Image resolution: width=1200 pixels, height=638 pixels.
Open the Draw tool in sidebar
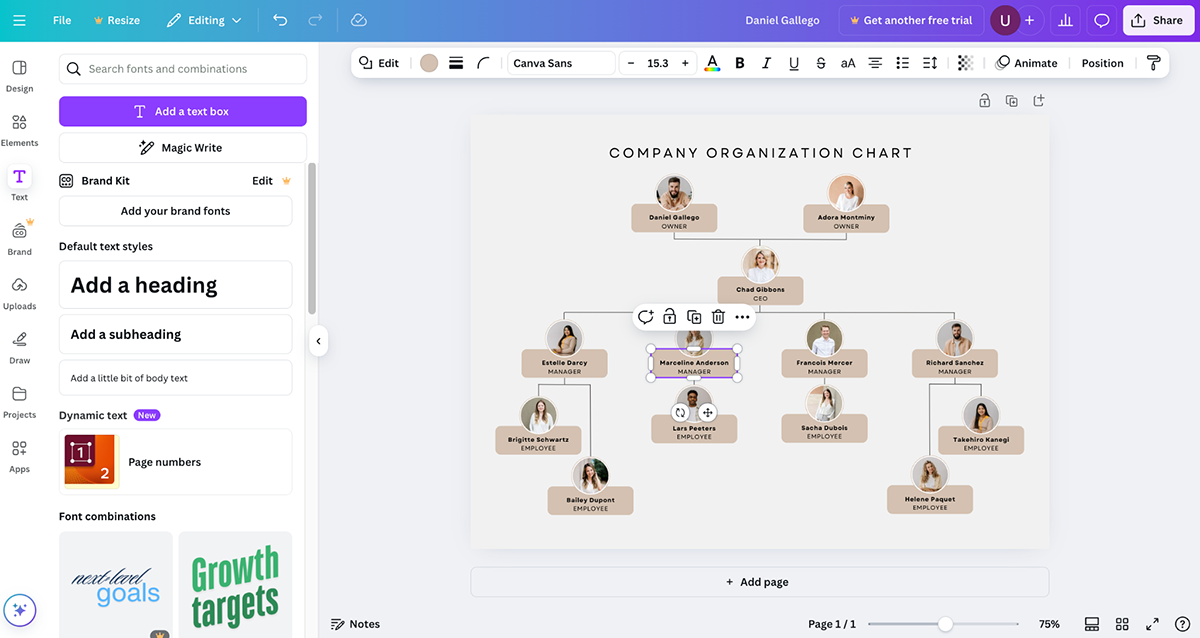click(x=19, y=347)
